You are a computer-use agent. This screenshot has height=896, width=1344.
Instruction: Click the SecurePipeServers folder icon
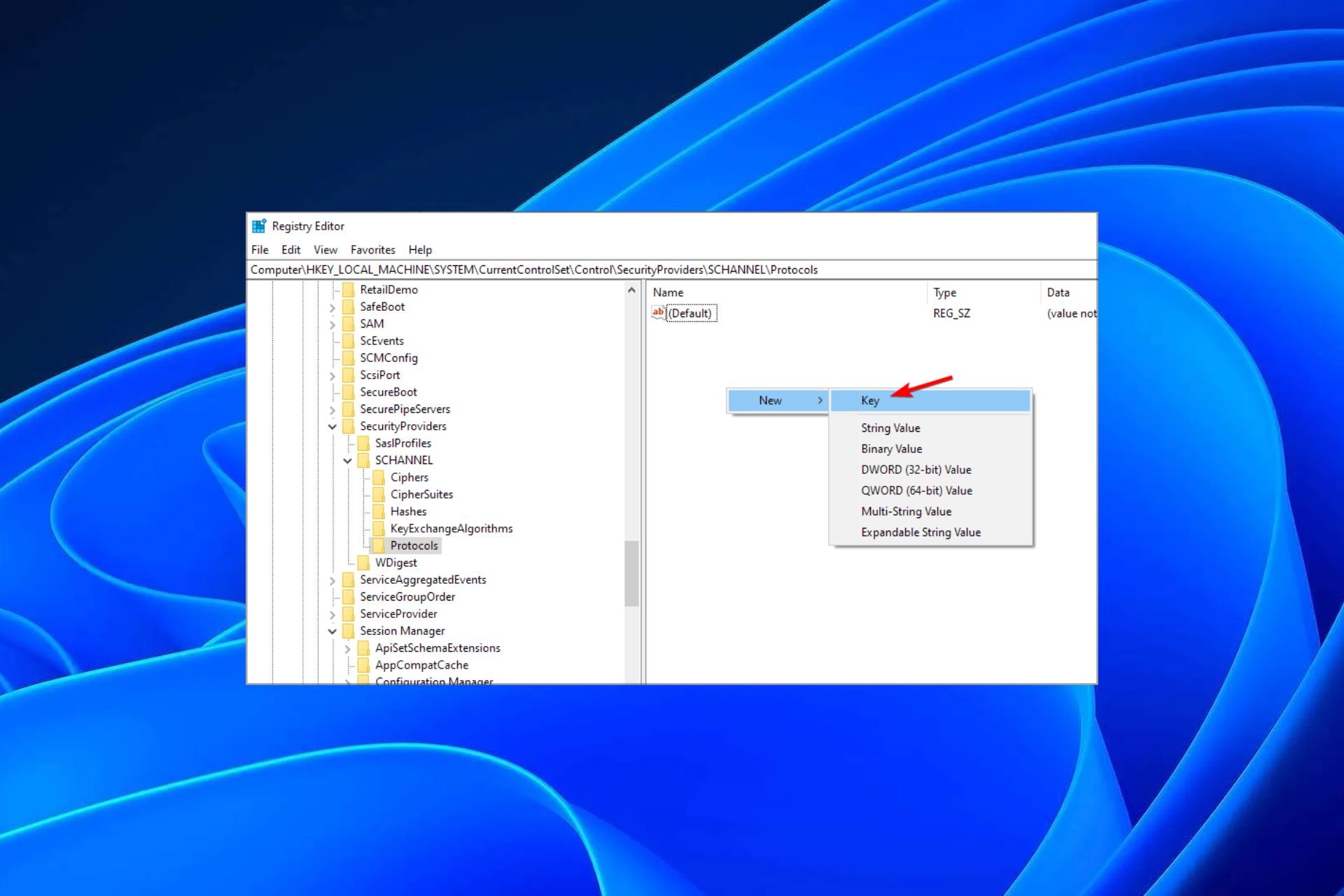(349, 409)
